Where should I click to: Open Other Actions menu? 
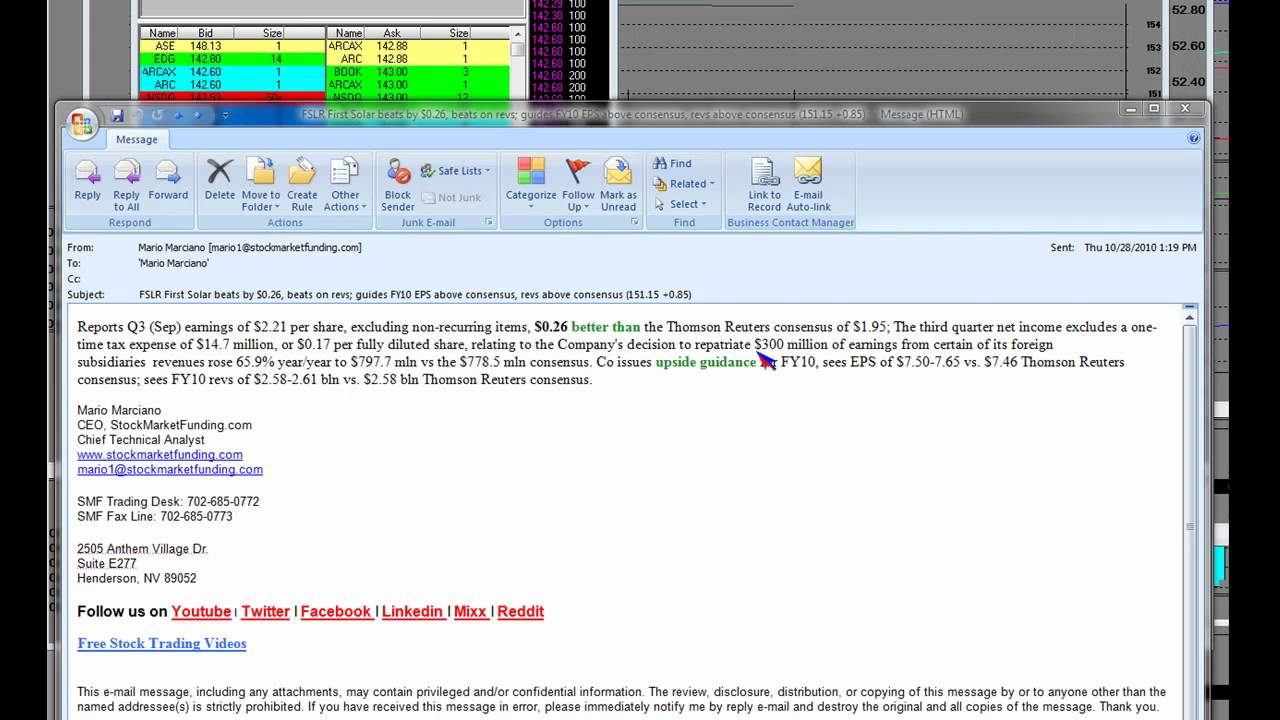(x=345, y=186)
